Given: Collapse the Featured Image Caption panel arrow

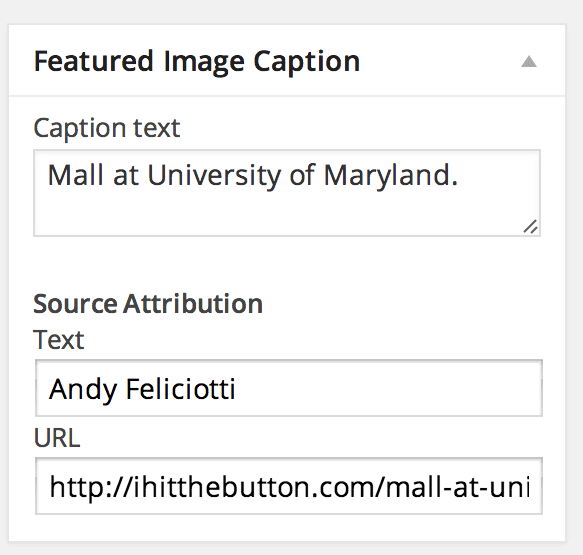Looking at the screenshot, I should pos(528,61).
